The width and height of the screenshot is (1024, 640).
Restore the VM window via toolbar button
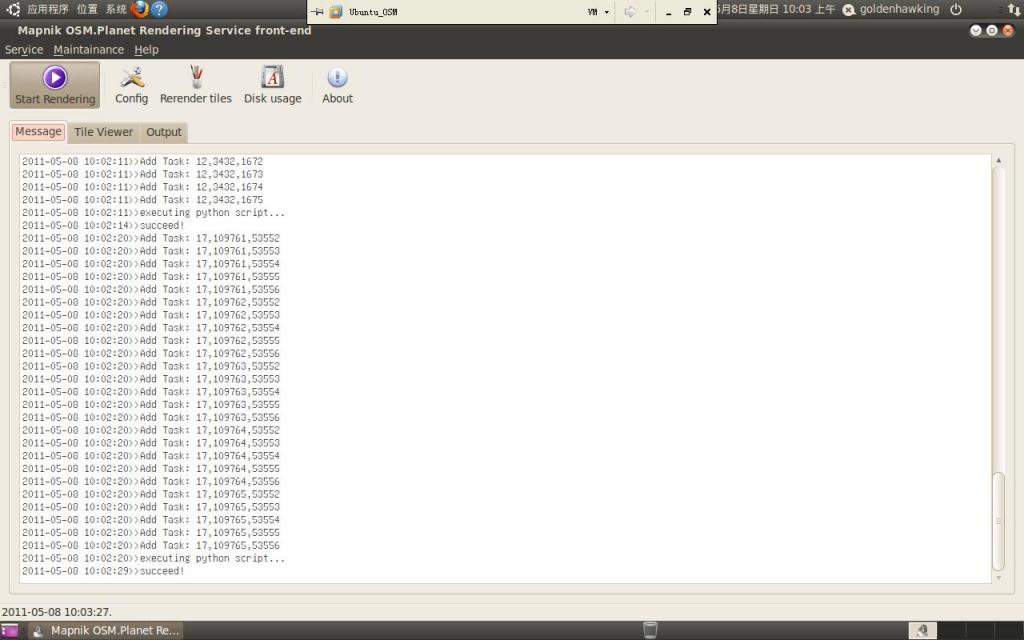point(687,12)
